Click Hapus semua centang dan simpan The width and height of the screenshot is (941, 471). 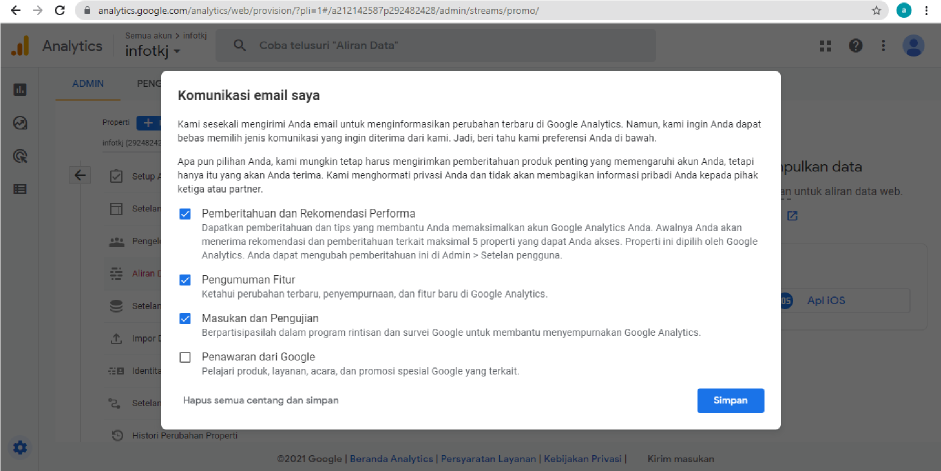pos(261,400)
